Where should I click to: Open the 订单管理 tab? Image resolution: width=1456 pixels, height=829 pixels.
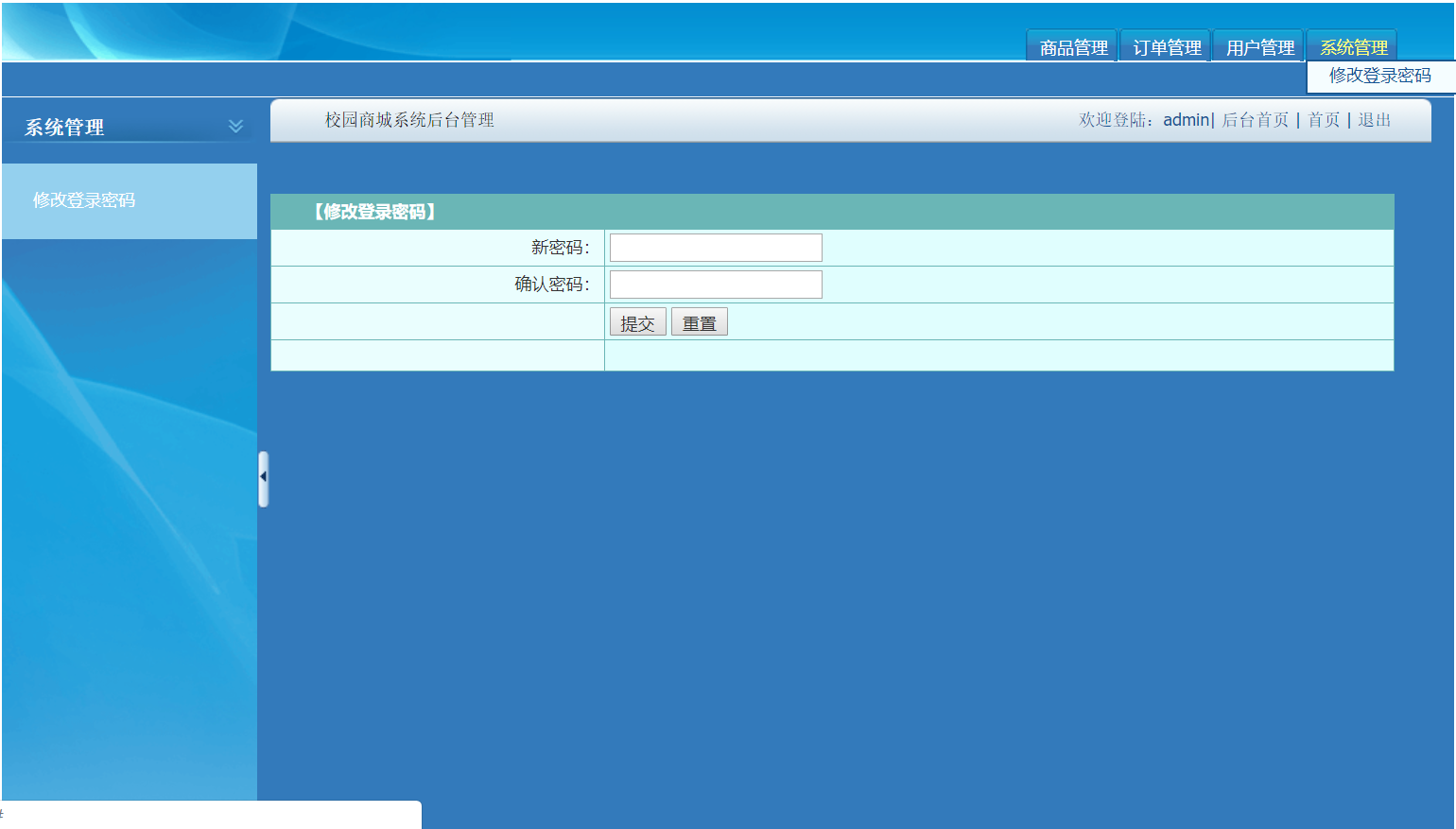coord(1166,46)
